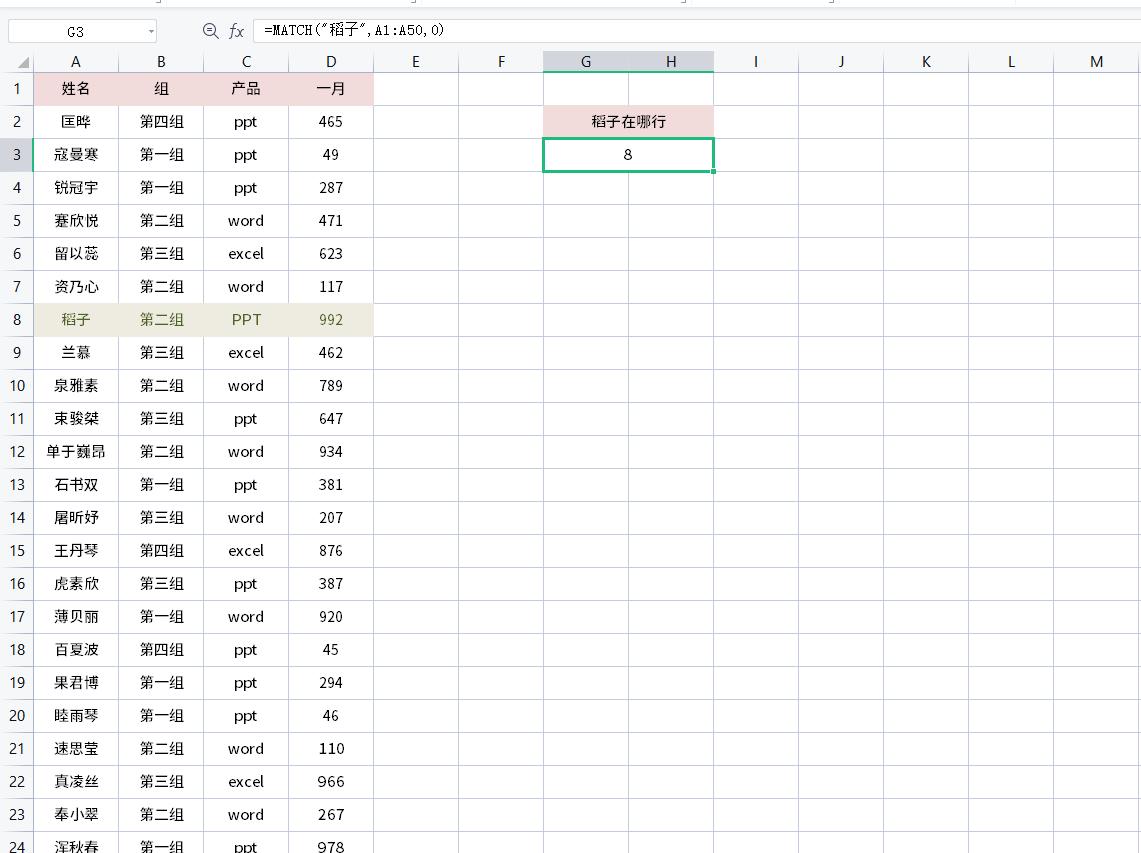This screenshot has width=1141, height=853.
Task: Select the cell containing 稻子
Action: click(75, 320)
